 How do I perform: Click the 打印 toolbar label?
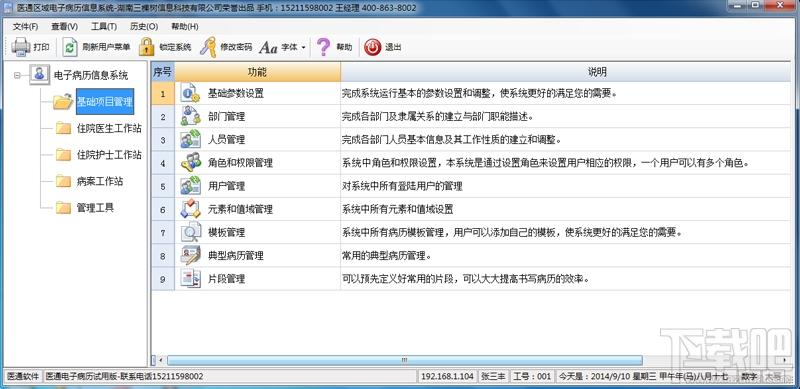[x=41, y=47]
